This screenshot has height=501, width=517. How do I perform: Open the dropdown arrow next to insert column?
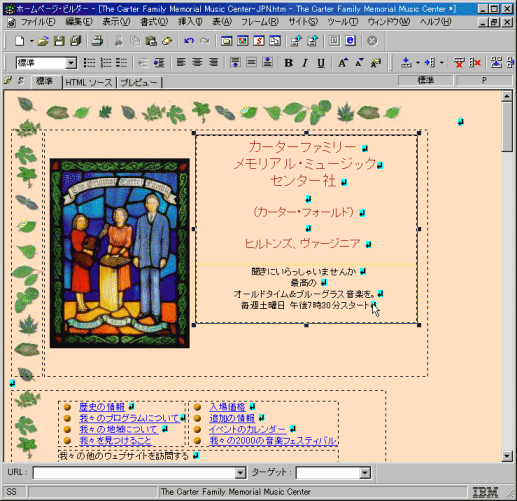coord(441,62)
